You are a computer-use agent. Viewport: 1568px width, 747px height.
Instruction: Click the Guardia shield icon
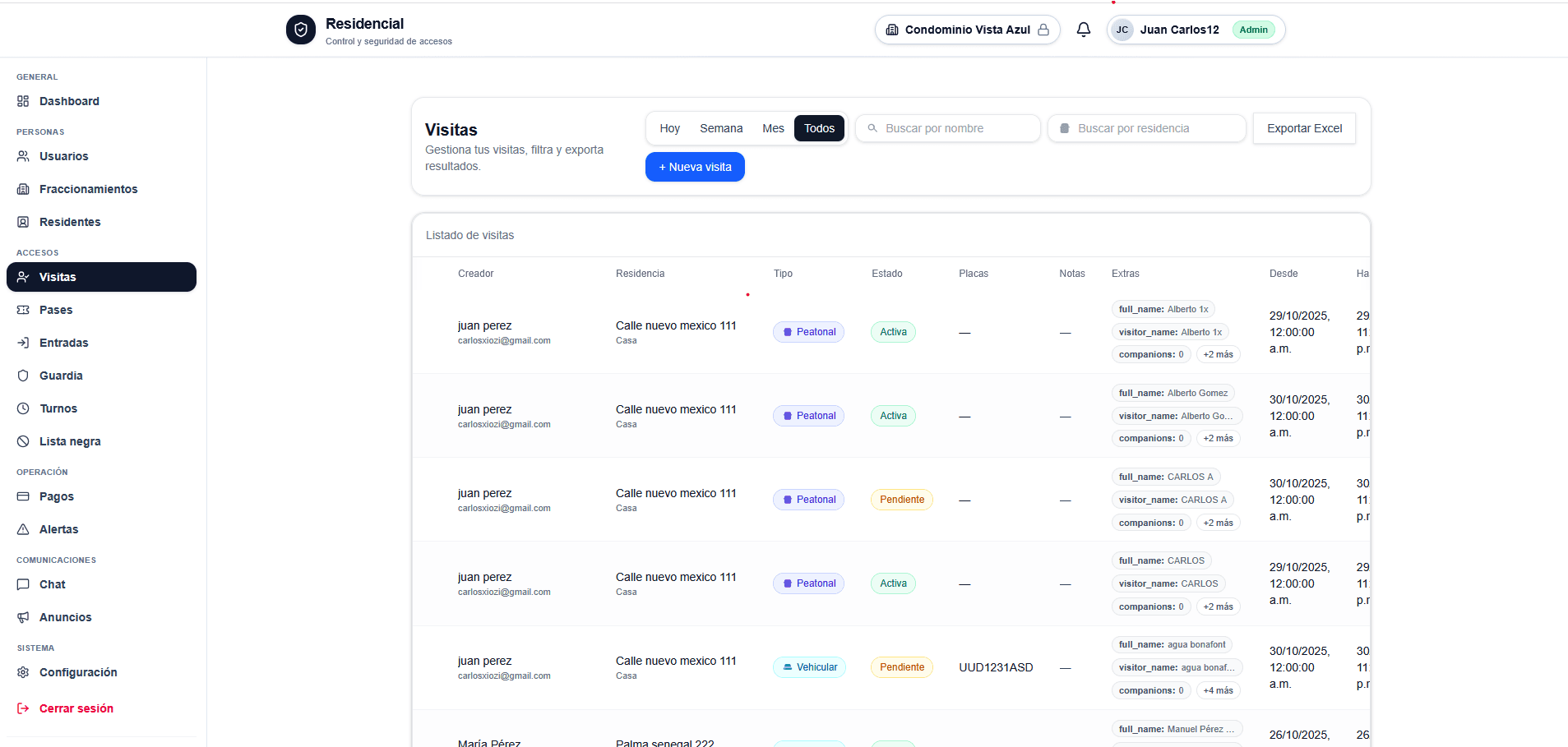click(24, 376)
